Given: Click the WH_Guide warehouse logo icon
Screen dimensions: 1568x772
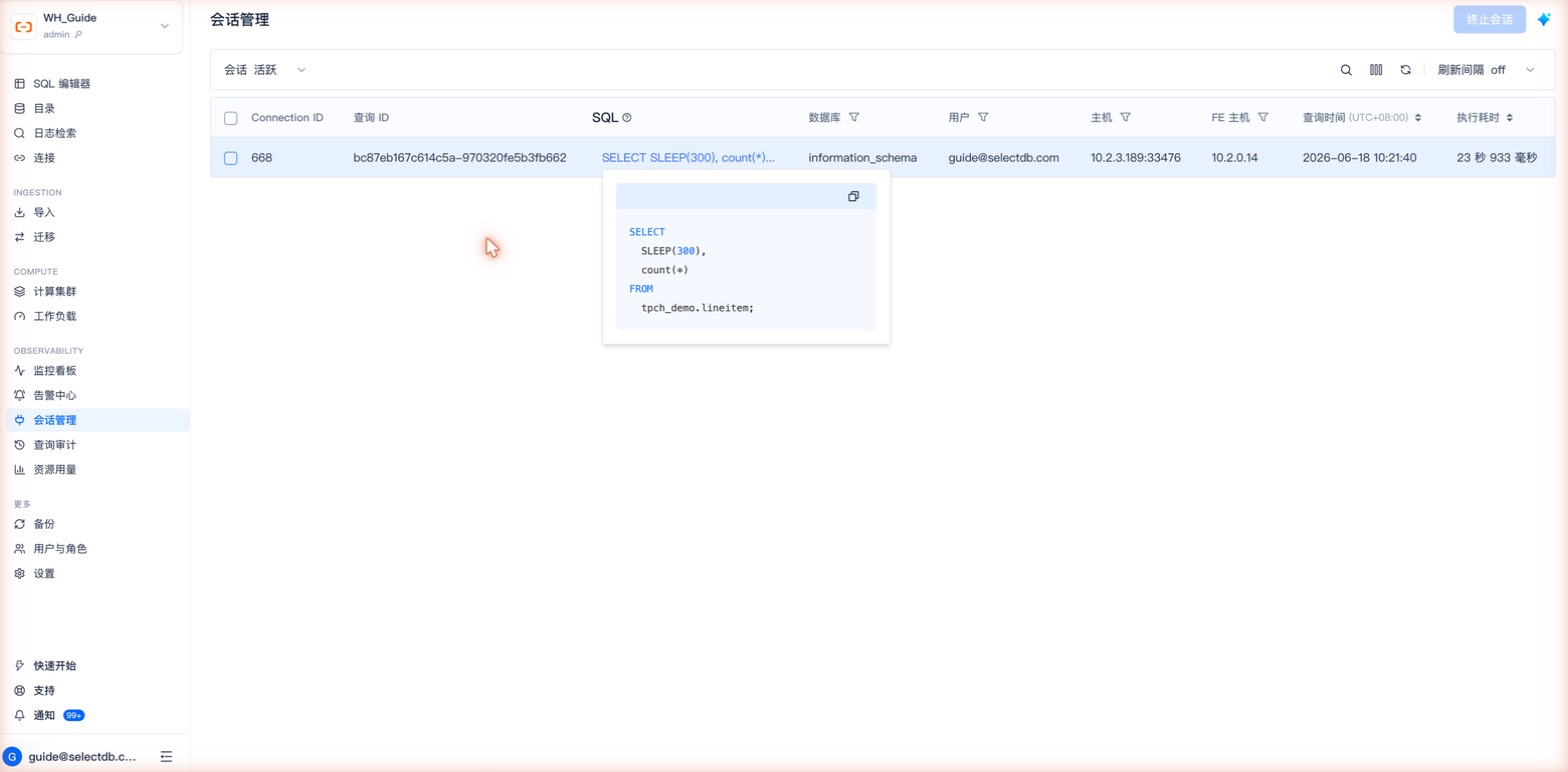Looking at the screenshot, I should click(x=23, y=26).
